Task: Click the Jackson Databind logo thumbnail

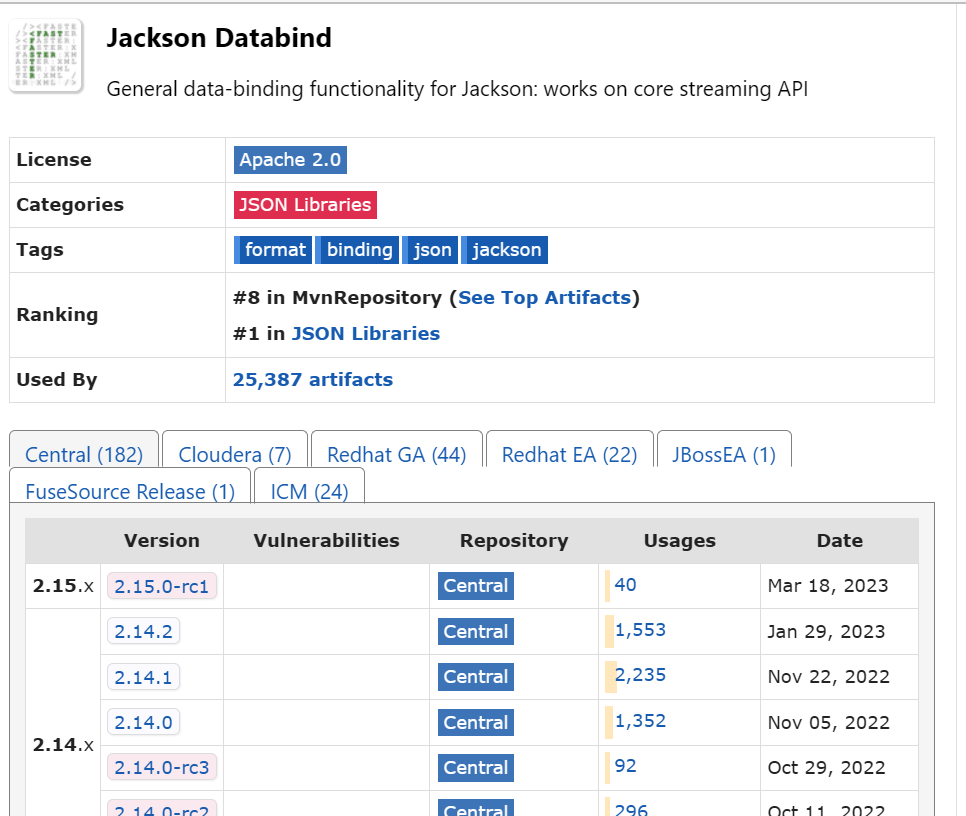Action: coord(46,55)
